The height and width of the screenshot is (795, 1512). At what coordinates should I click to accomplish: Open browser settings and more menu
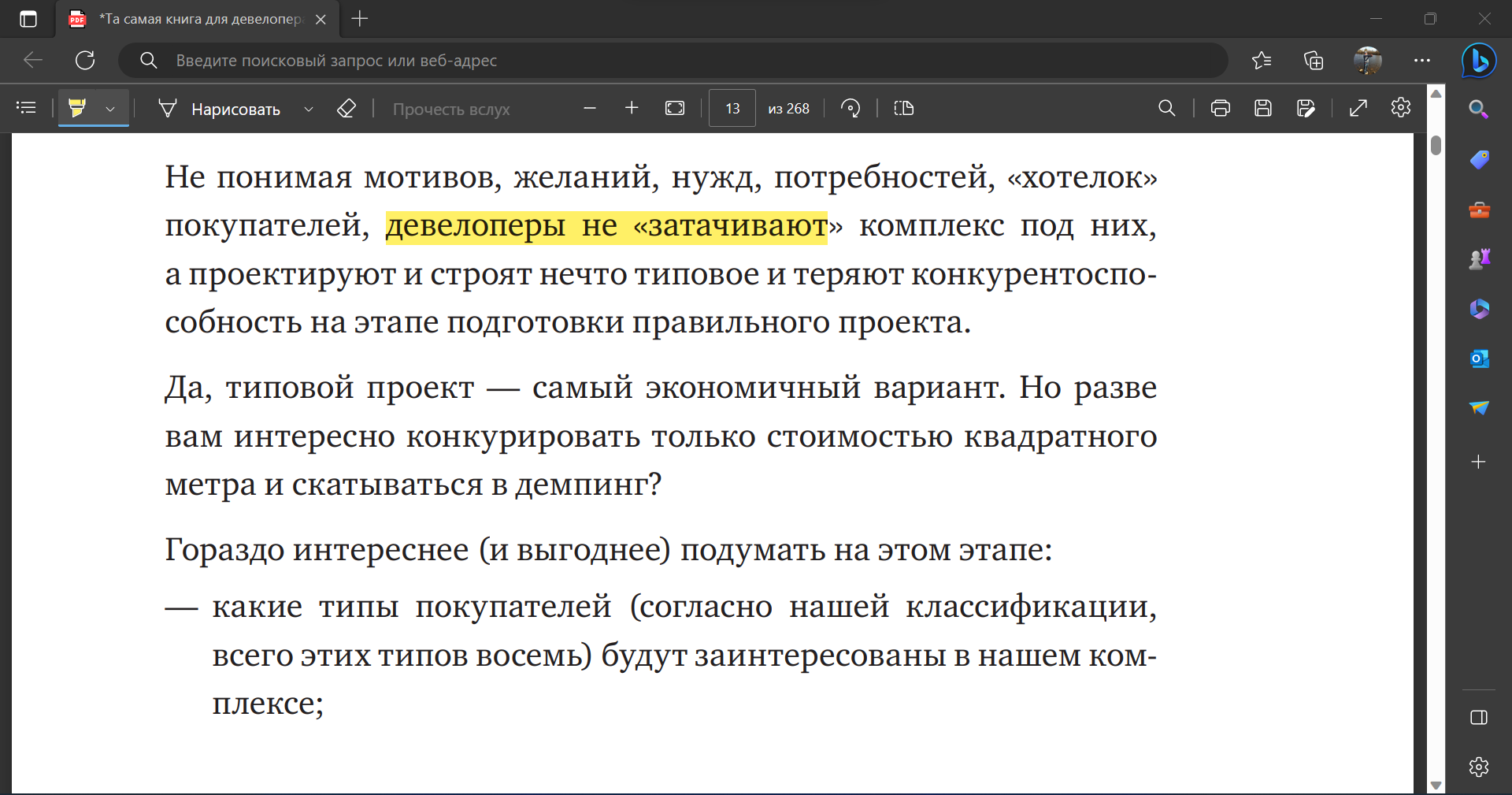1421,60
